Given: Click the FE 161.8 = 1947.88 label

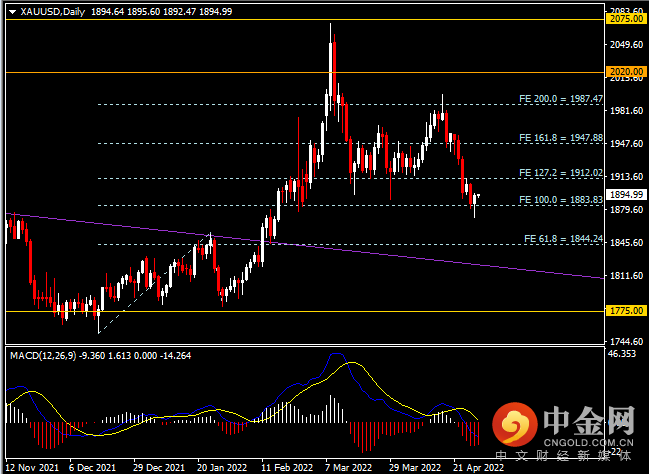Looking at the screenshot, I should (x=561, y=137).
